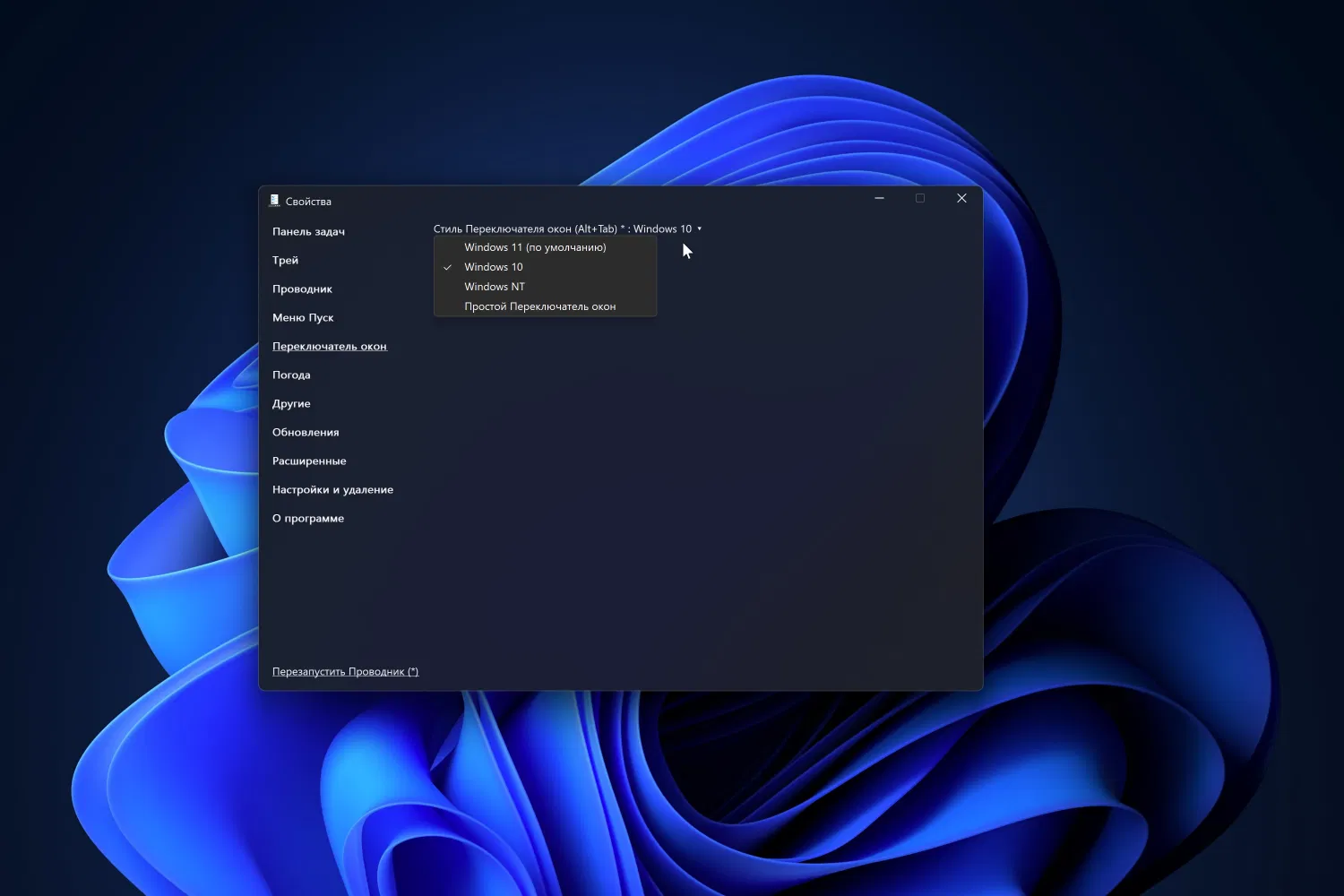
Task: Go to the Меню Пуск section
Action: point(303,317)
